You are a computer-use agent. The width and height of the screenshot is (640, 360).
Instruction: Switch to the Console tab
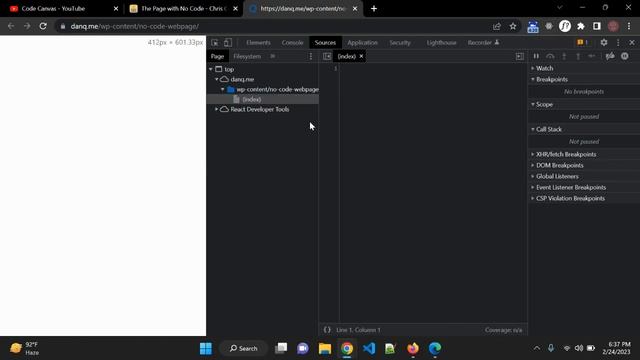coord(292,42)
